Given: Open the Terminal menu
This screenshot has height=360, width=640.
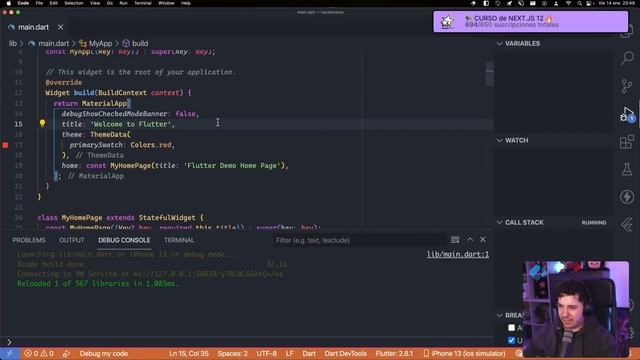Looking at the screenshot, I should pyautogui.click(x=143, y=3).
